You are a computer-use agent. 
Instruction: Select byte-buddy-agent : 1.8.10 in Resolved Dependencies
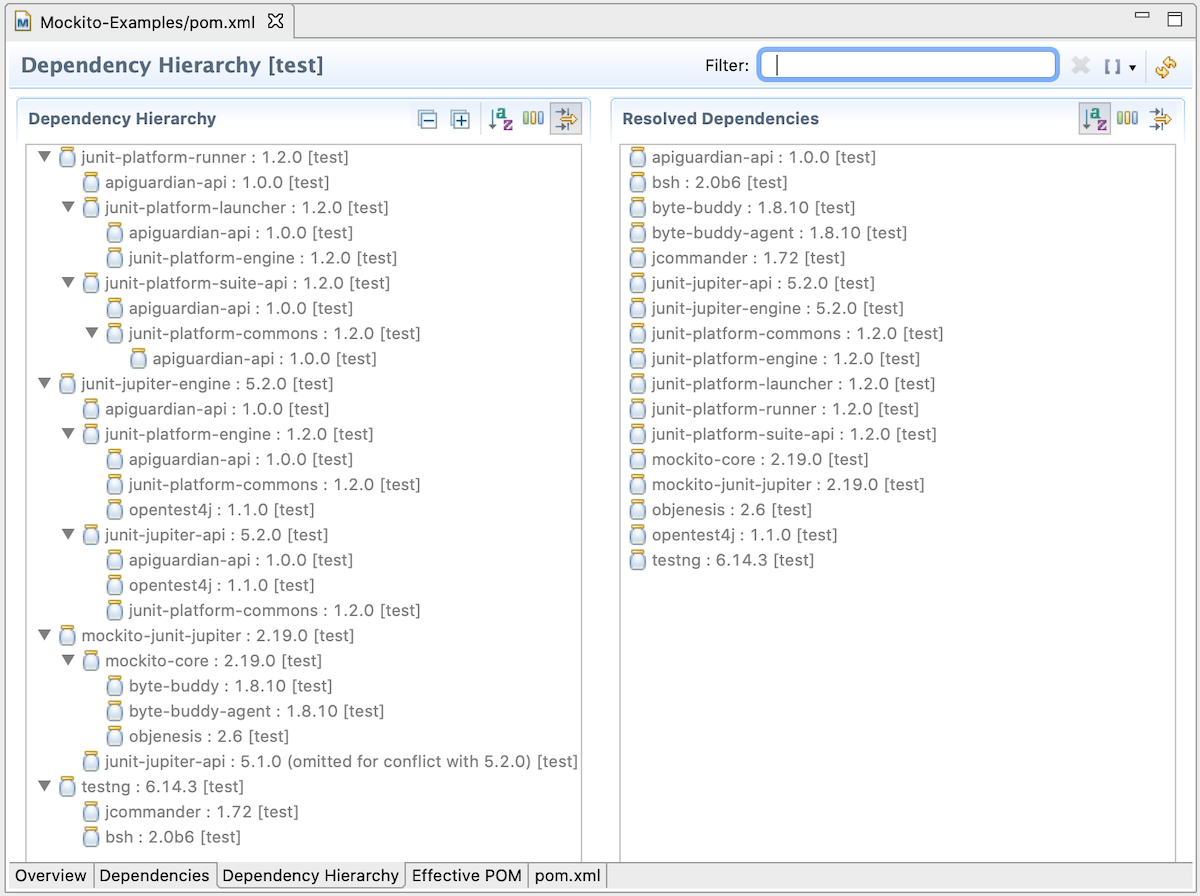click(768, 233)
